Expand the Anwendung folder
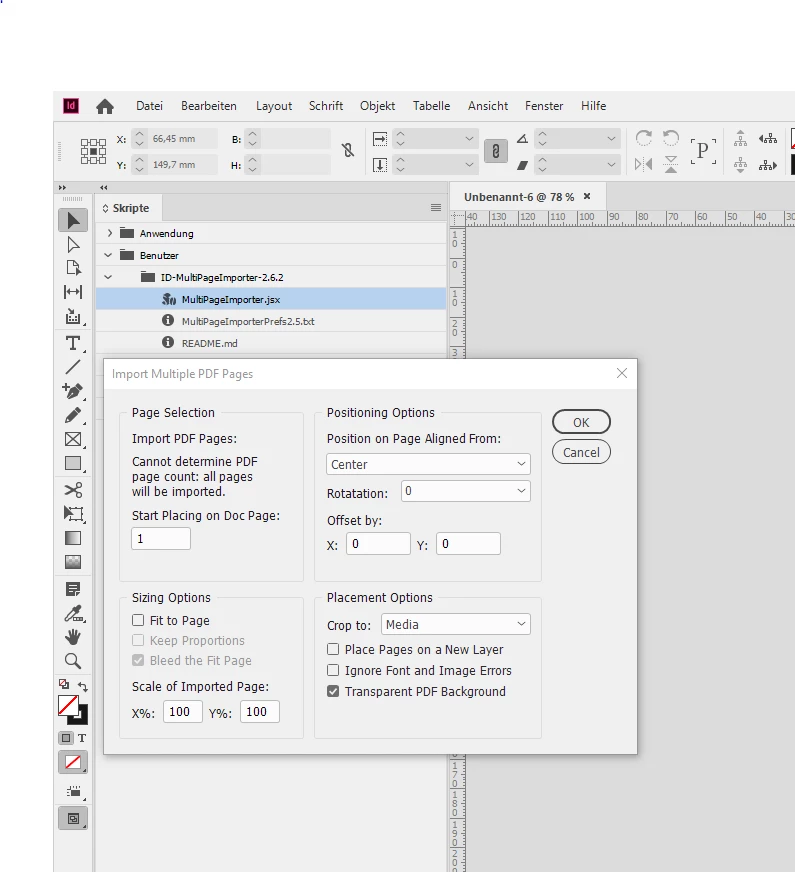Viewport: 795px width, 872px height. pos(110,233)
